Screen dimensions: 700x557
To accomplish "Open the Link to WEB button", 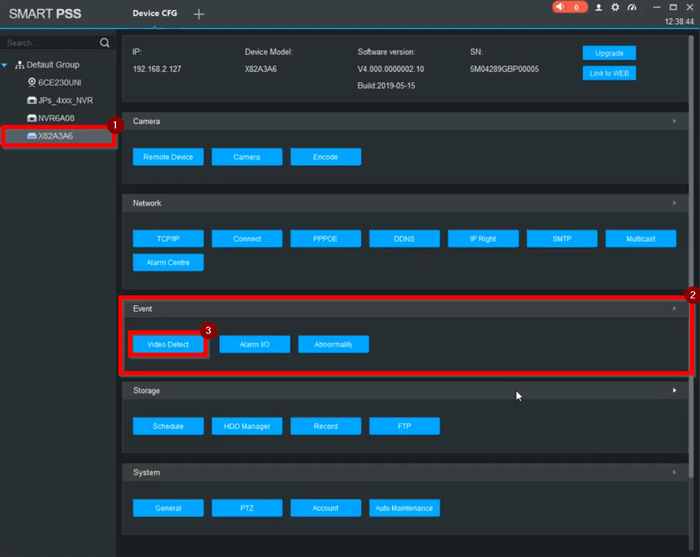I will coord(608,73).
